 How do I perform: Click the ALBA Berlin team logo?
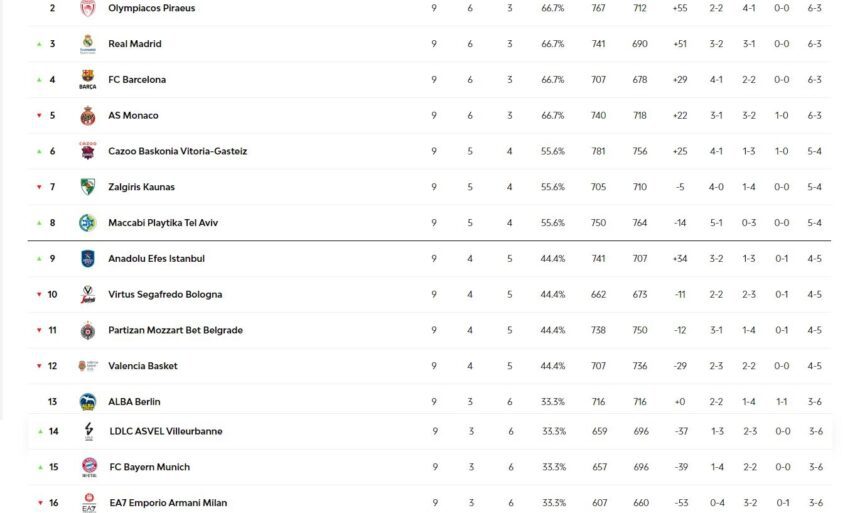click(88, 402)
